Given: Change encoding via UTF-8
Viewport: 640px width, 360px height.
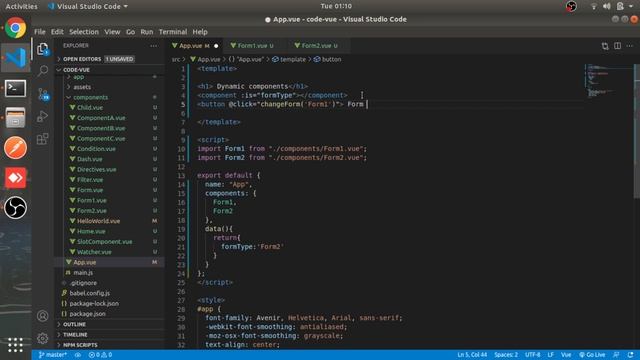Looking at the screenshot, I should click(532, 355).
